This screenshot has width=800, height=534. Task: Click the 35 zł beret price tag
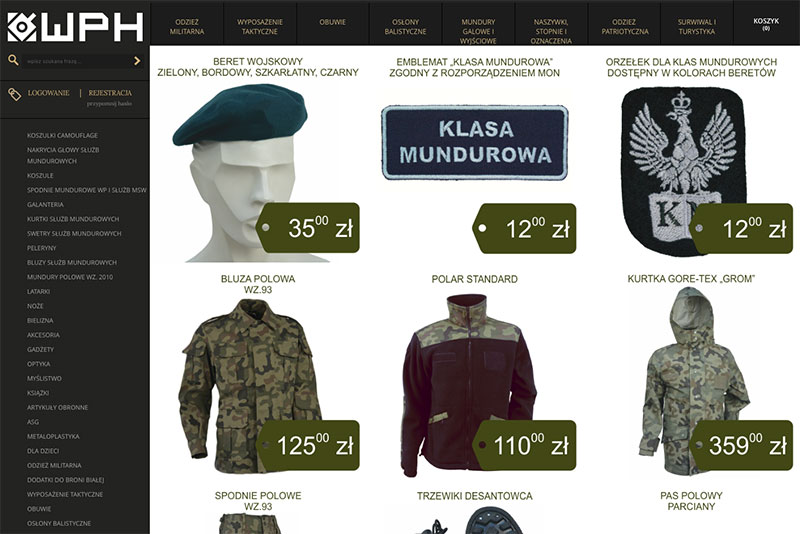[308, 228]
